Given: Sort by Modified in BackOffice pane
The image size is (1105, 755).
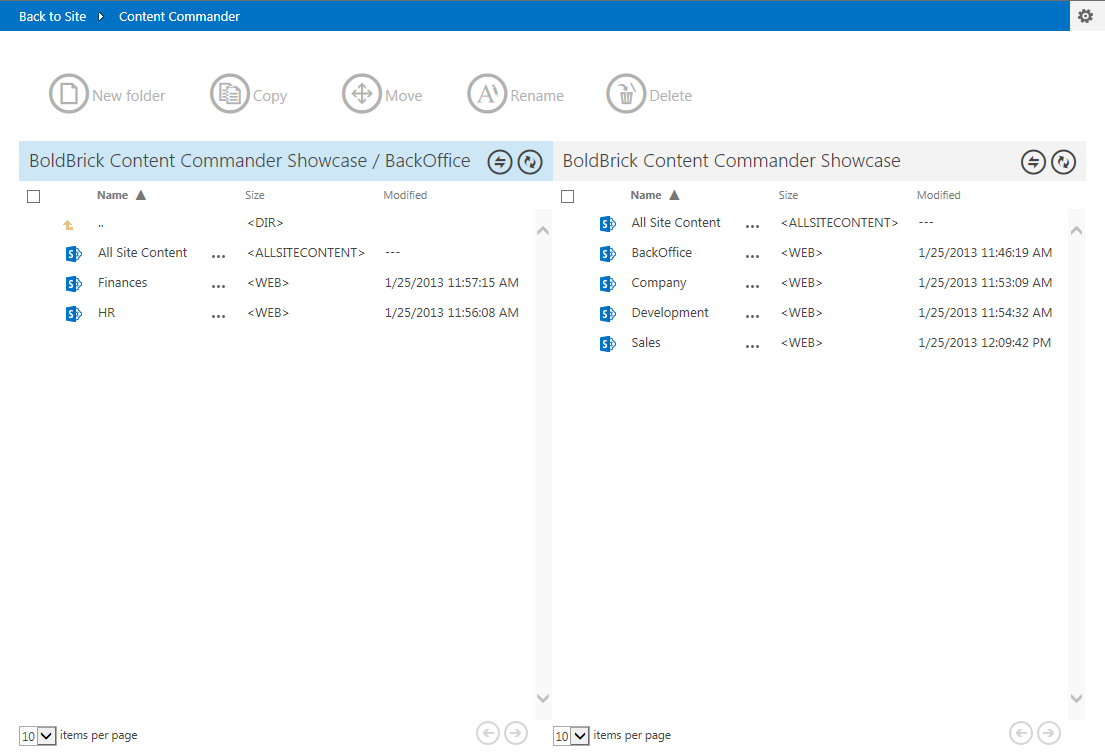Looking at the screenshot, I should coord(405,195).
